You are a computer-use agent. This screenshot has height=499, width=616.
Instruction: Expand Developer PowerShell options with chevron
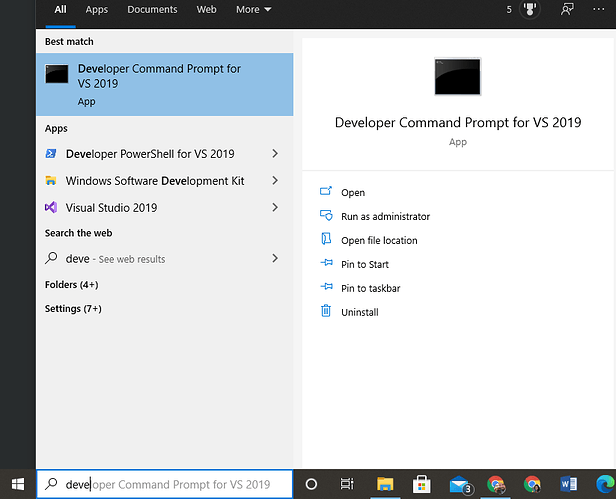click(275, 154)
